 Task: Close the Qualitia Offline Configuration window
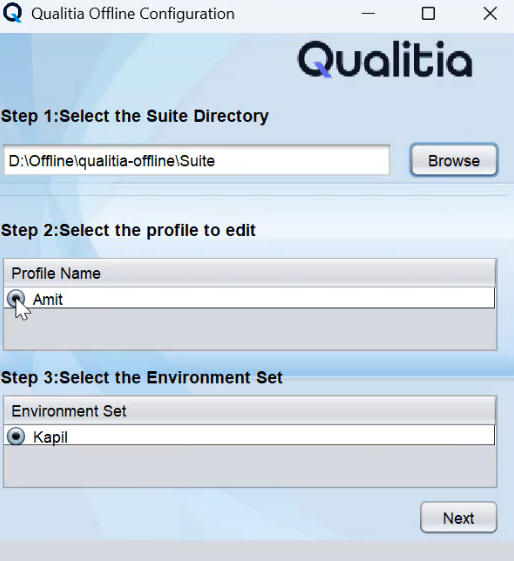[490, 14]
